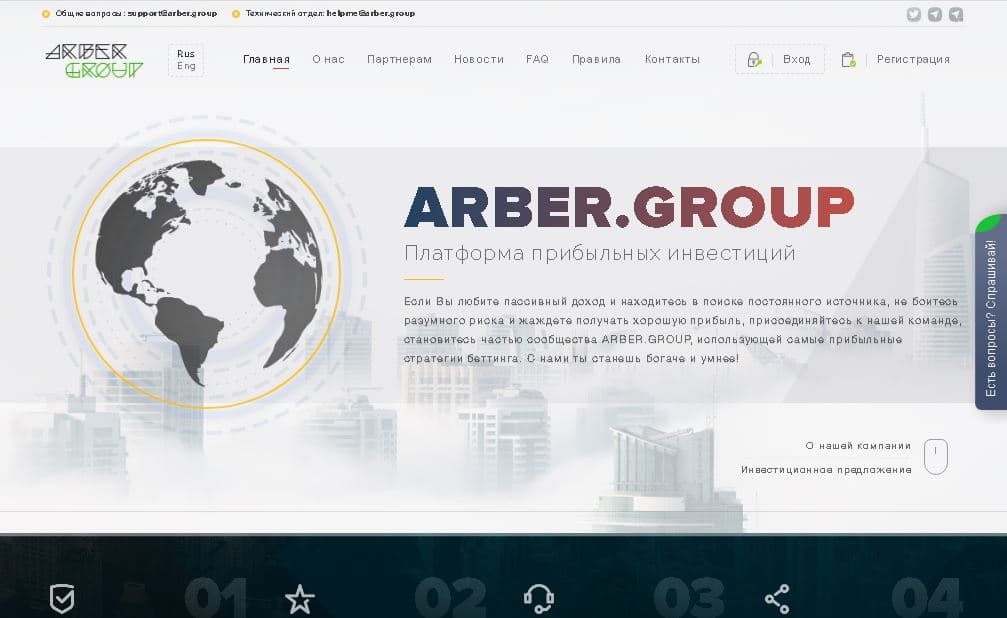Open the FAQ page

coord(537,59)
